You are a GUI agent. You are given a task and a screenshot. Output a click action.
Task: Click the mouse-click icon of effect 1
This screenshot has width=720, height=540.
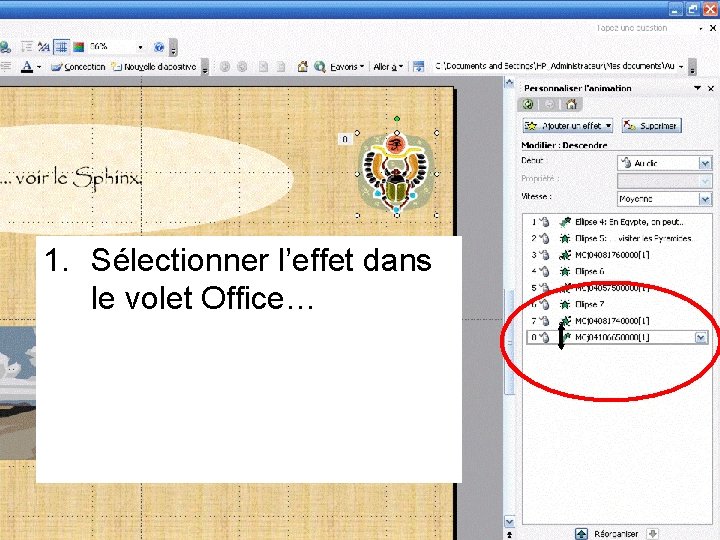[x=545, y=222]
